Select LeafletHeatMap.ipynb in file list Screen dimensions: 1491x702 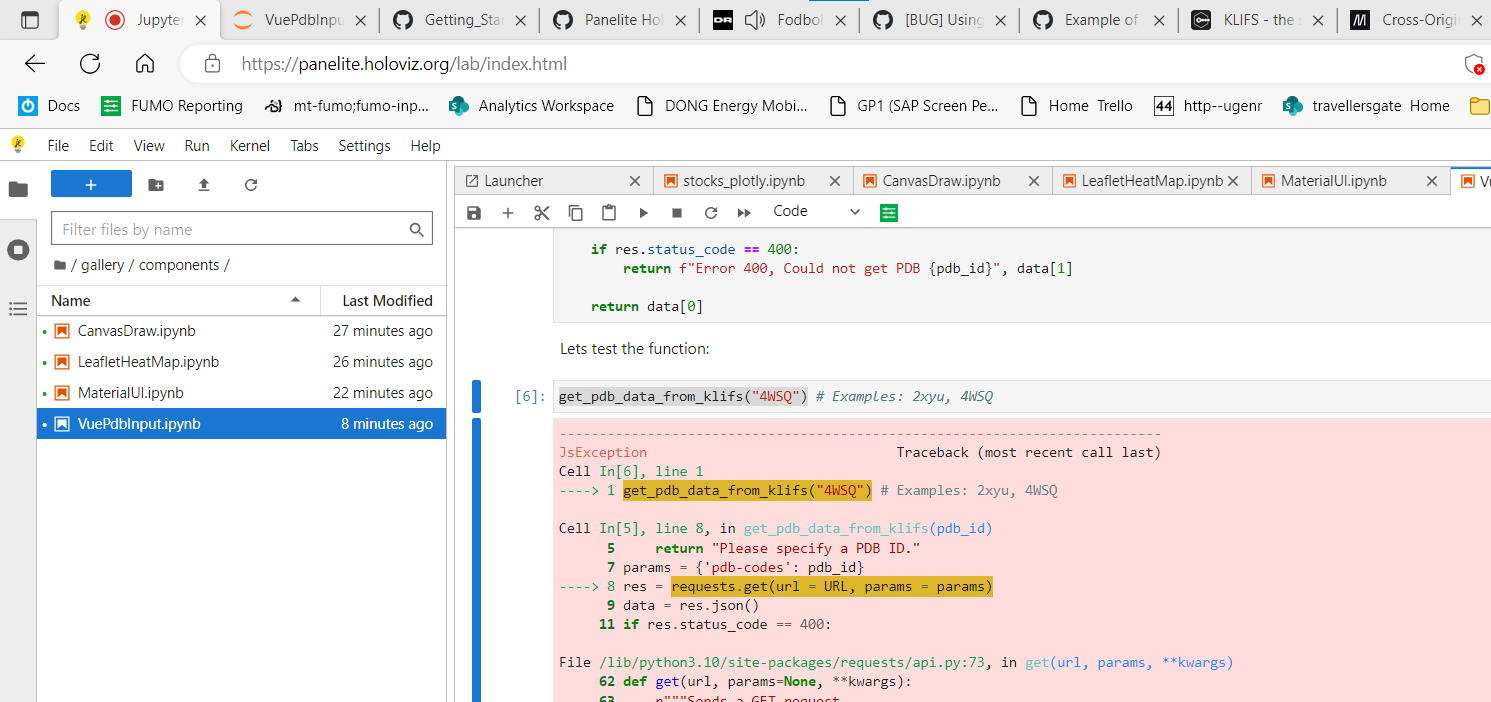(x=241, y=362)
